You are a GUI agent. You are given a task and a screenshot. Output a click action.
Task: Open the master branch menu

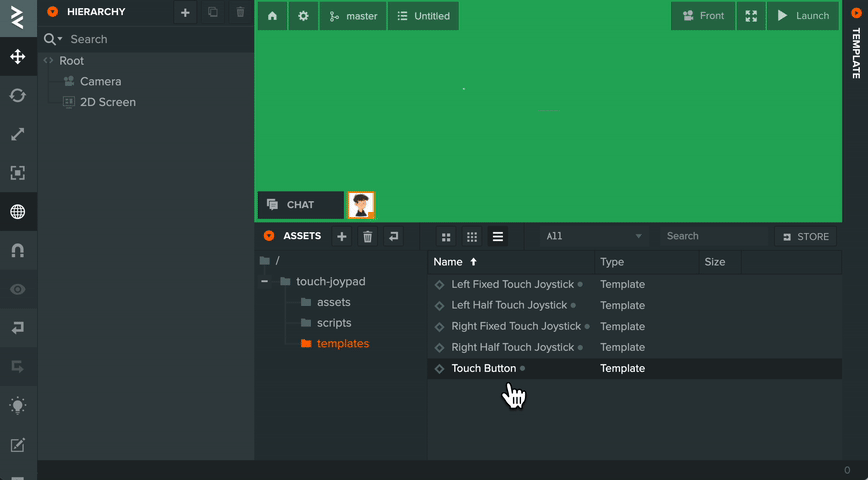click(353, 16)
